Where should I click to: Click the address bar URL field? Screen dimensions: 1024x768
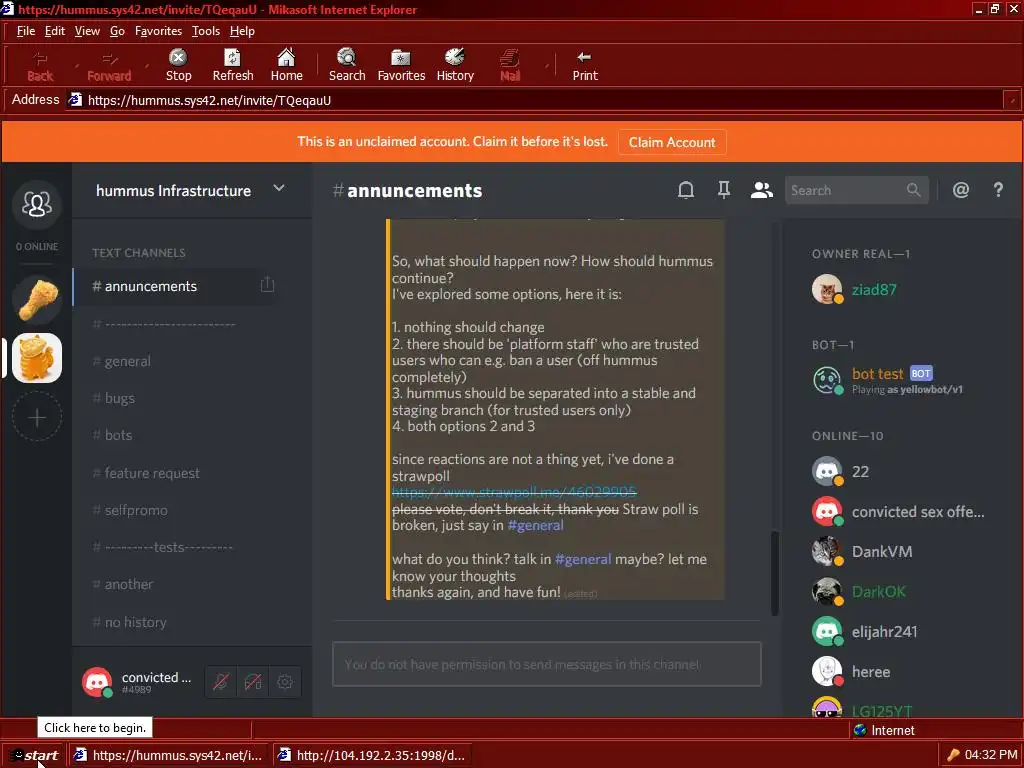(x=532, y=100)
